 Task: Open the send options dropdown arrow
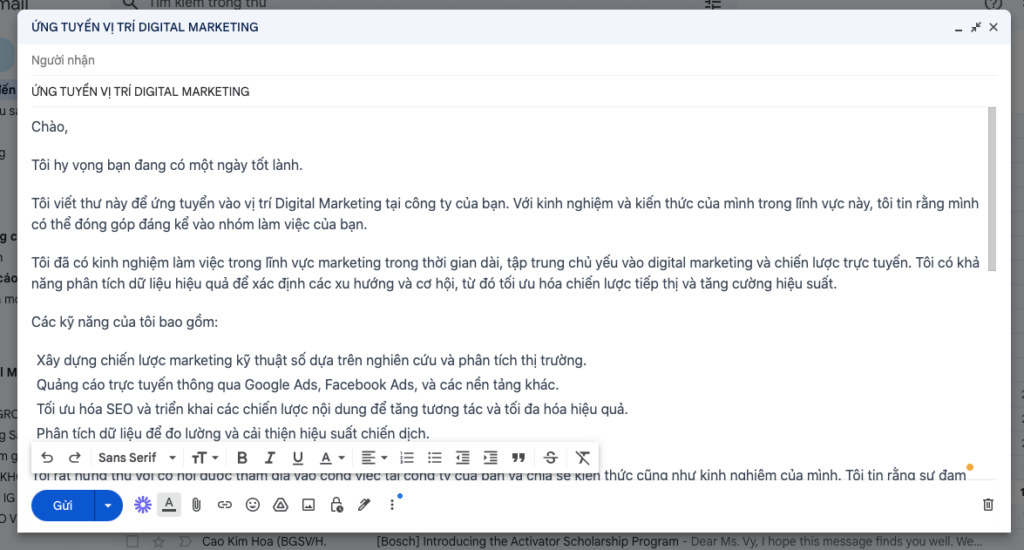(108, 506)
